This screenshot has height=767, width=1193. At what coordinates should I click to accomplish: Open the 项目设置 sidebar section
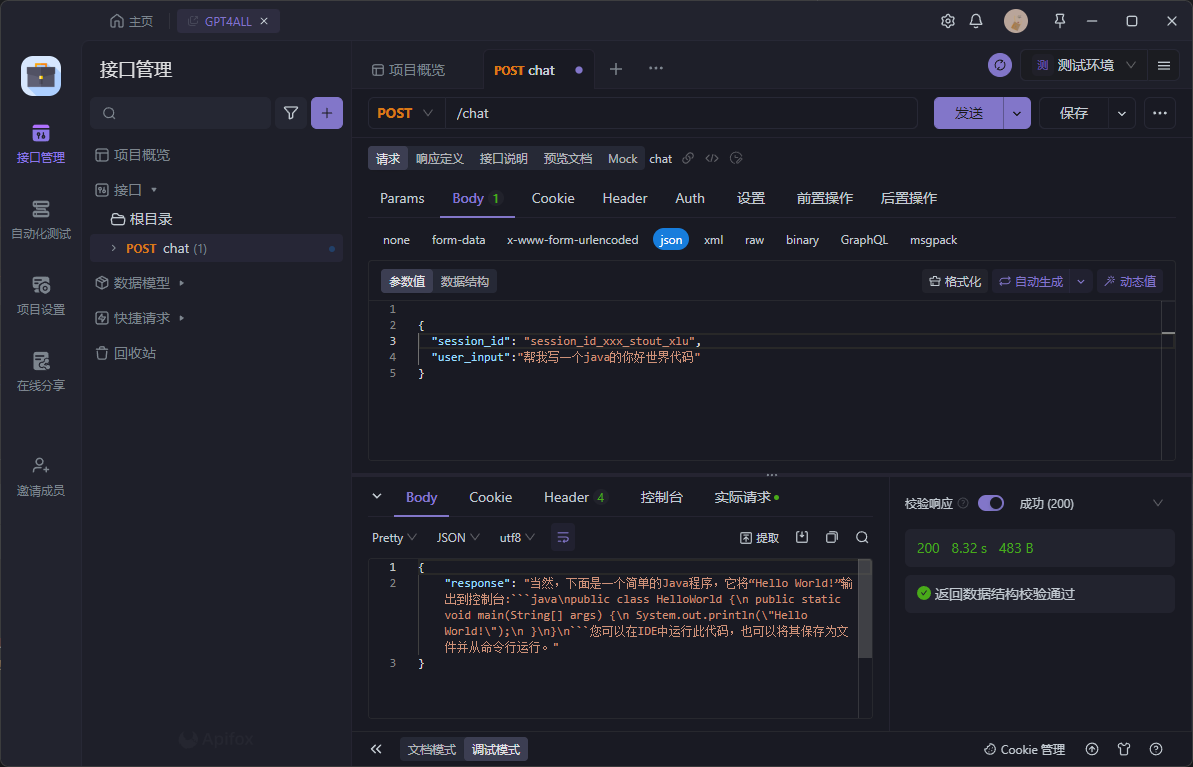tap(40, 296)
